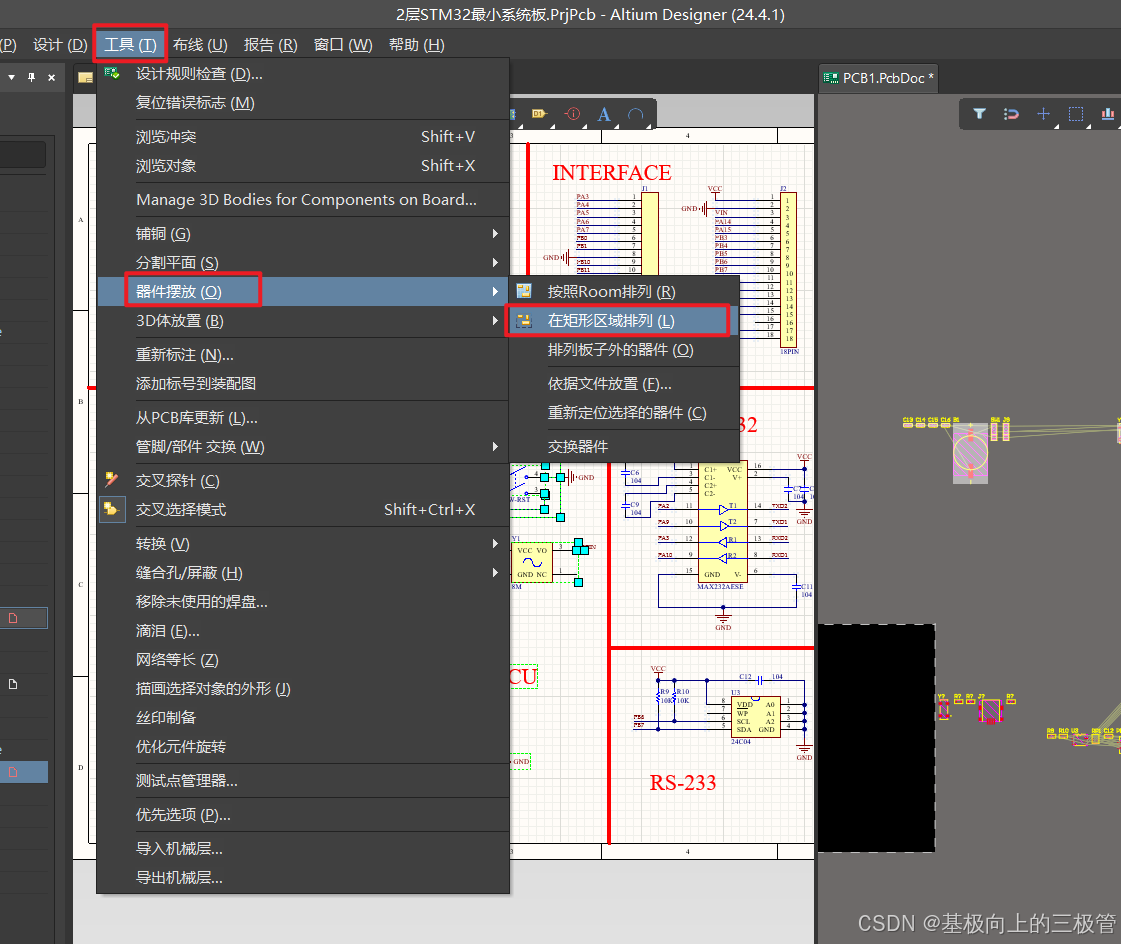
Task: Choose 添加标号到装配图
Action: click(x=303, y=383)
